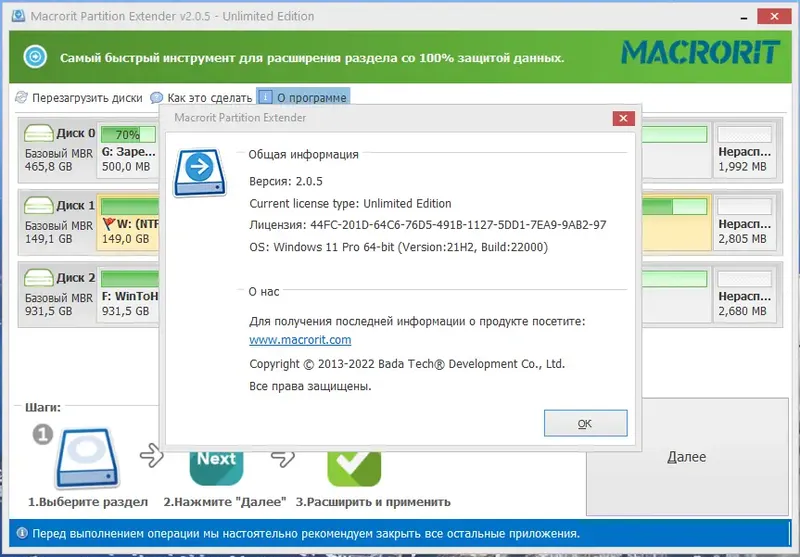This screenshot has height=557, width=800.
Task: Click Current license type: Unlimited Edition text
Action: click(x=350, y=204)
